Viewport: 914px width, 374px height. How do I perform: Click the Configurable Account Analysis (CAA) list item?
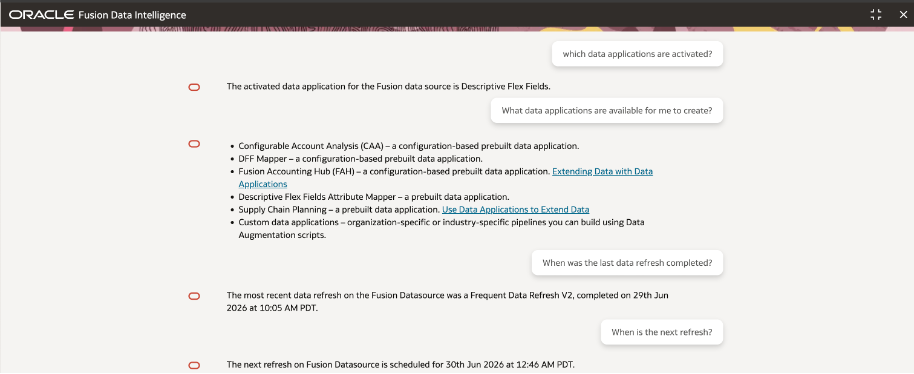pos(409,146)
